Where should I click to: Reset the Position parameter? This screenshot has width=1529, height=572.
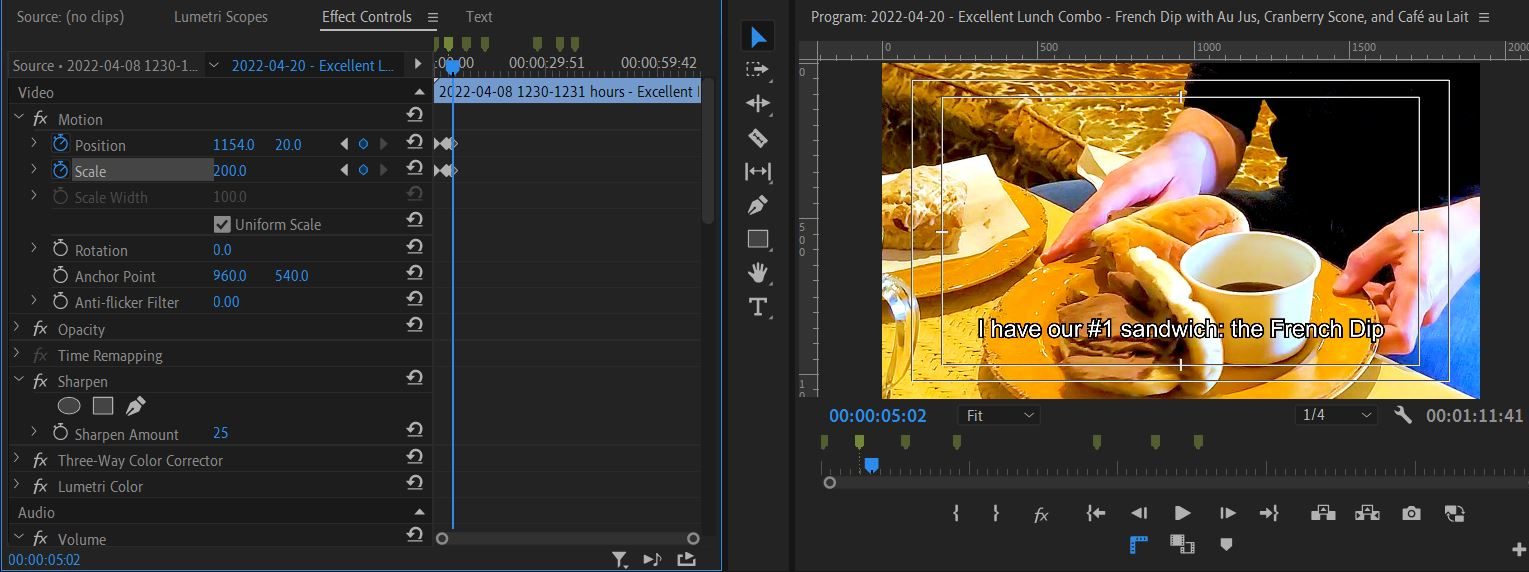(414, 144)
